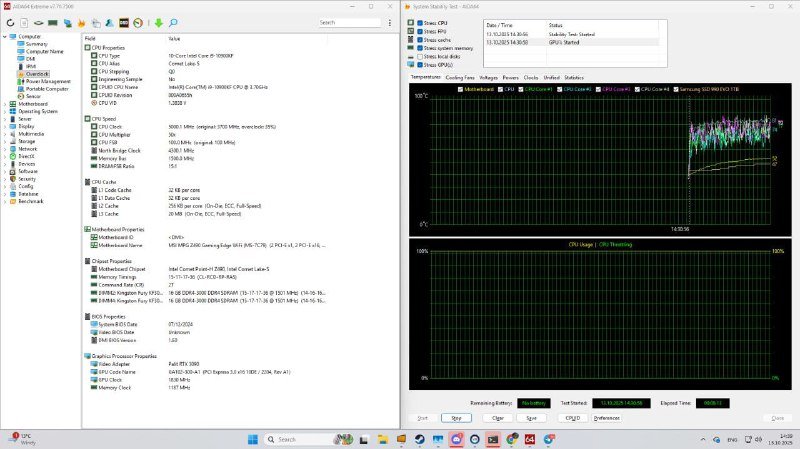800x449 pixels.
Task: Collapse the Computer tree node
Action: 5,37
